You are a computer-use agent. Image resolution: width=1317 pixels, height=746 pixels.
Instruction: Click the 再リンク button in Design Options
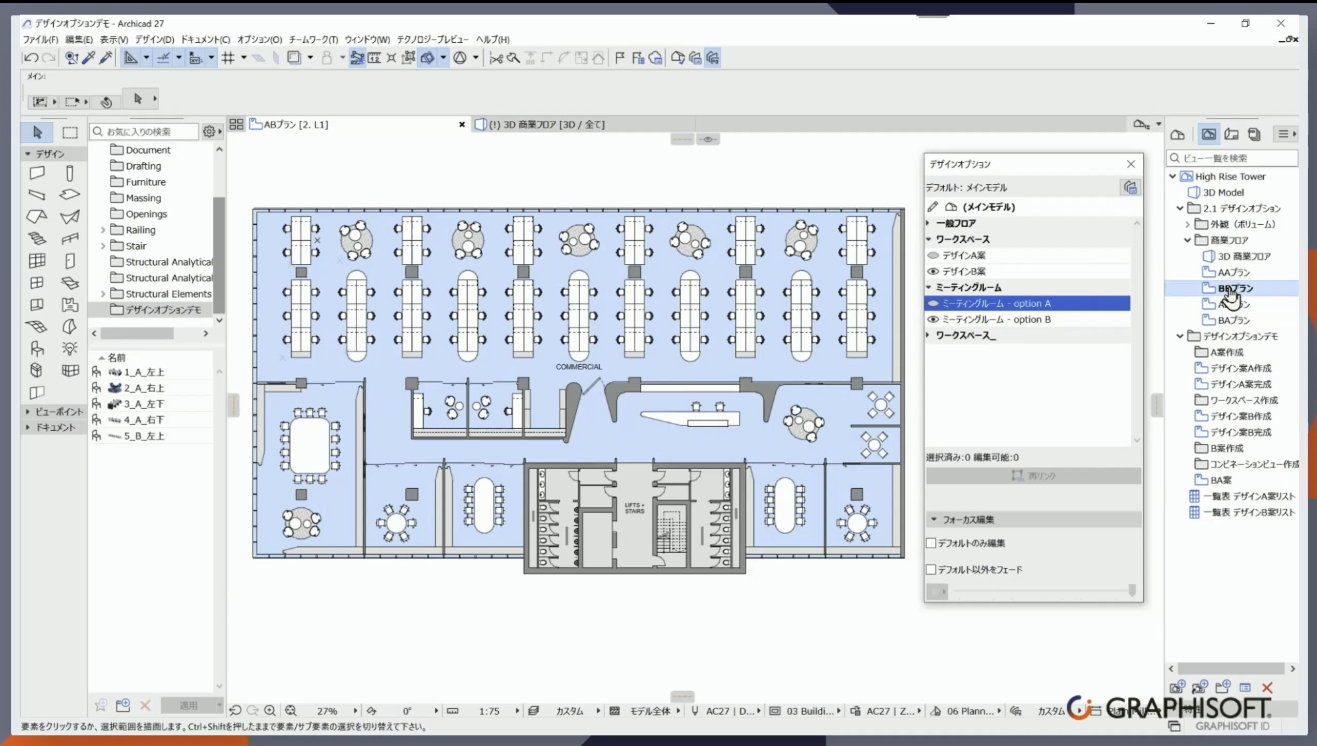(1034, 475)
